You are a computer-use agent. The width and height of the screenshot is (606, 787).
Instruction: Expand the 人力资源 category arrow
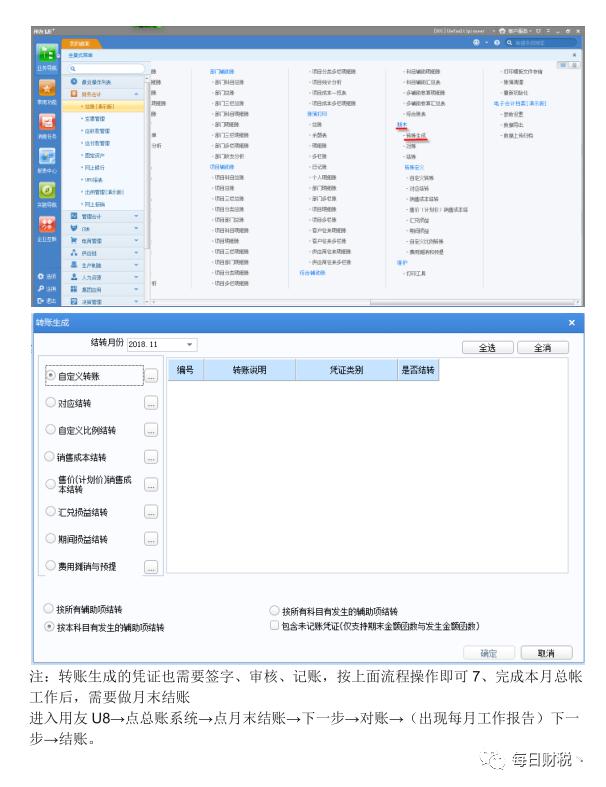(x=136, y=277)
